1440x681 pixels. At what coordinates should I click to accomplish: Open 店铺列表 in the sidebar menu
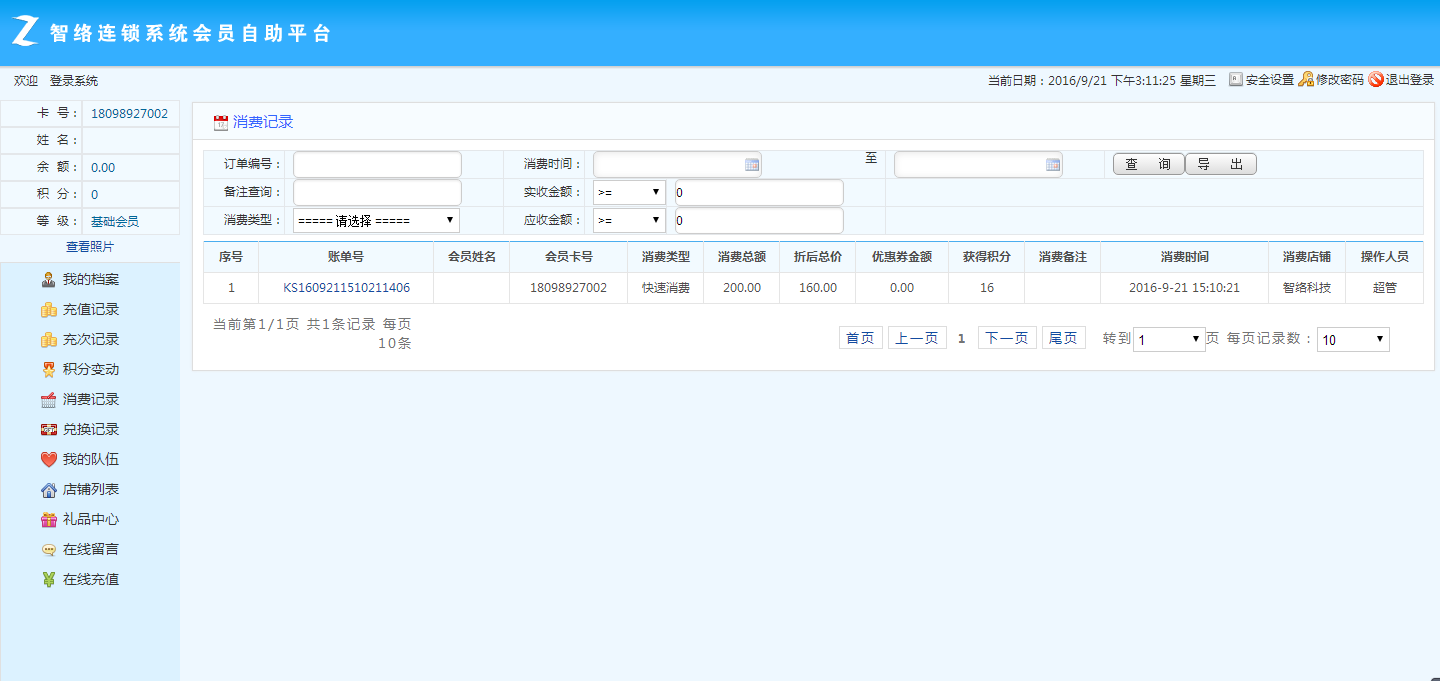(x=91, y=489)
